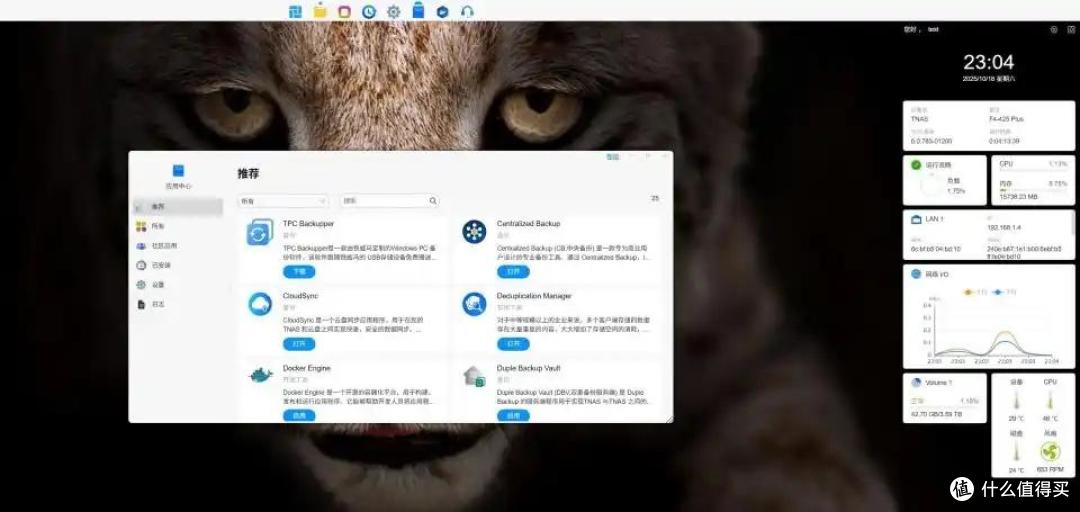Open the blue App Center bag dock icon

[418, 10]
